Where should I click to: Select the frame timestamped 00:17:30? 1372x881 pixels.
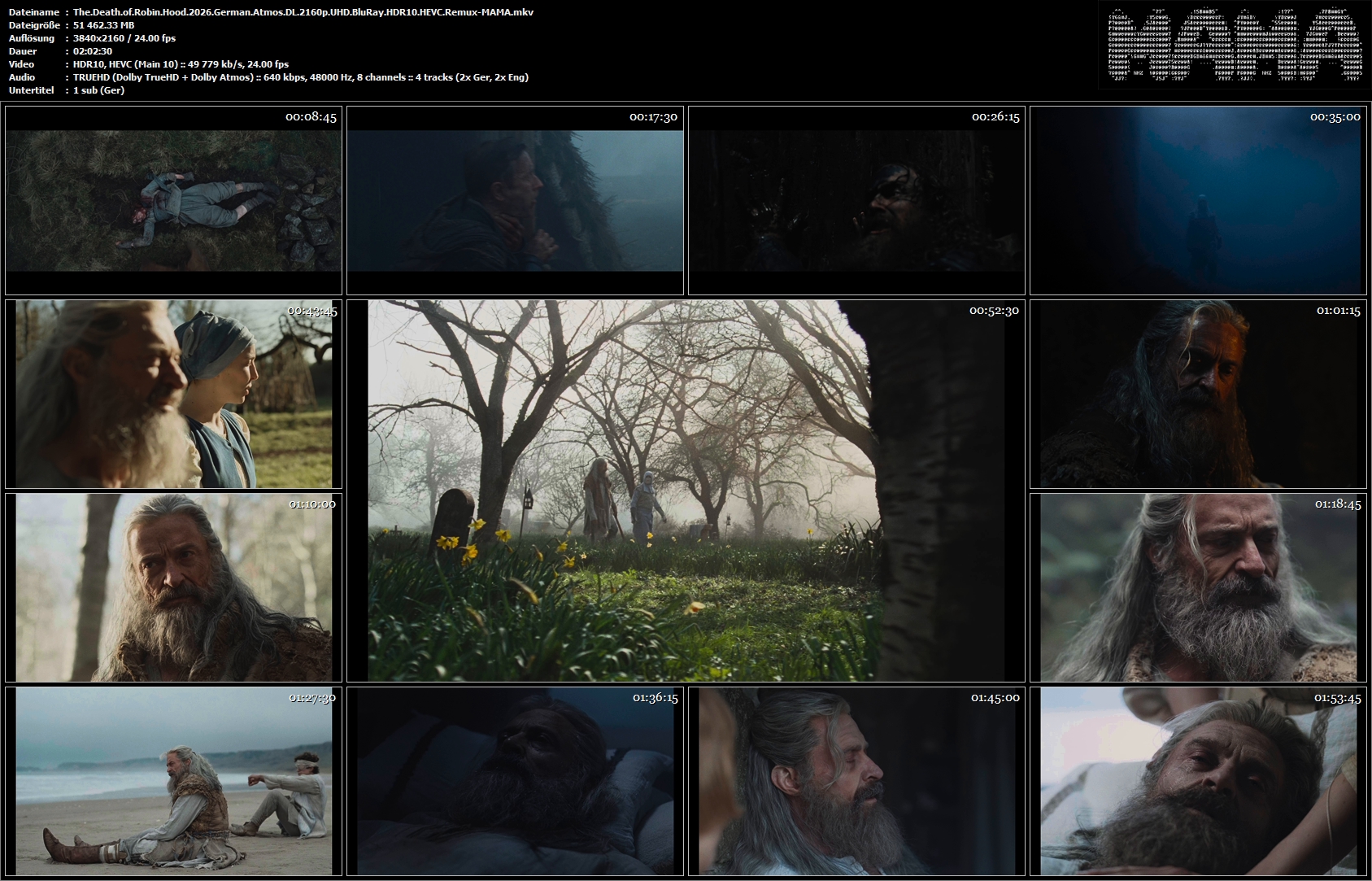pyautogui.click(x=515, y=200)
